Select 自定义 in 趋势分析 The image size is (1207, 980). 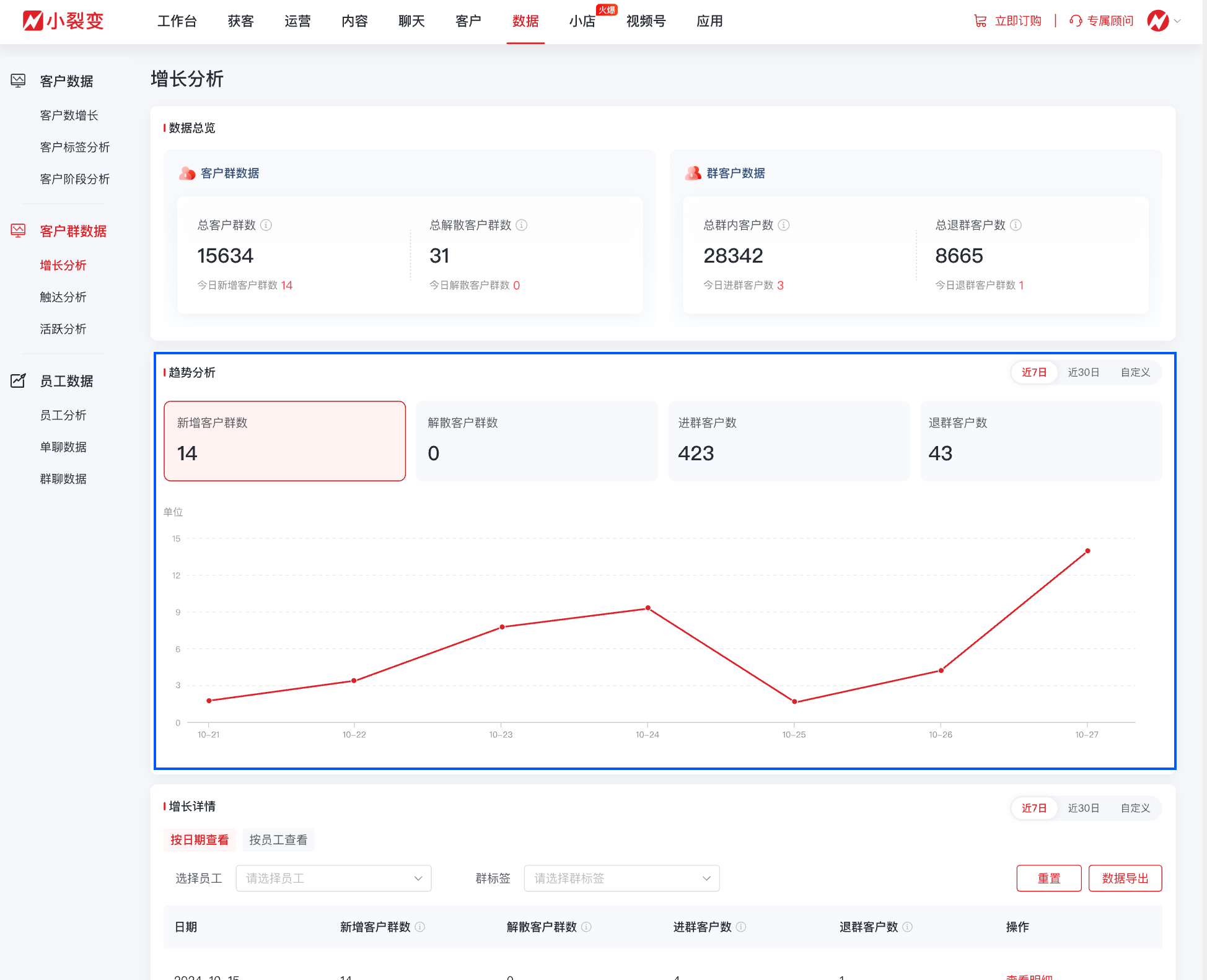pyautogui.click(x=1135, y=372)
